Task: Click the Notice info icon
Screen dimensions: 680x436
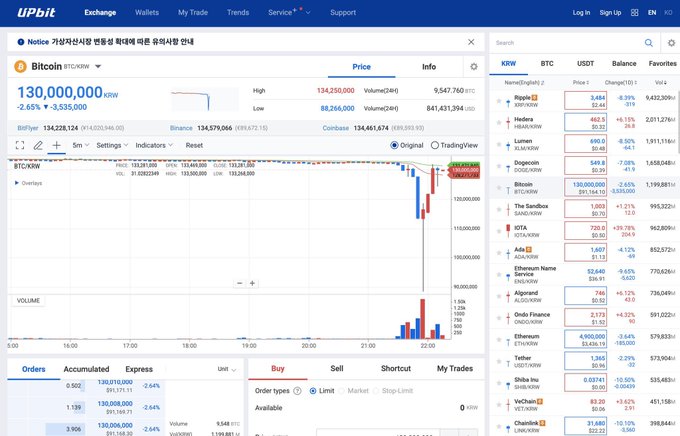Action: [21, 42]
